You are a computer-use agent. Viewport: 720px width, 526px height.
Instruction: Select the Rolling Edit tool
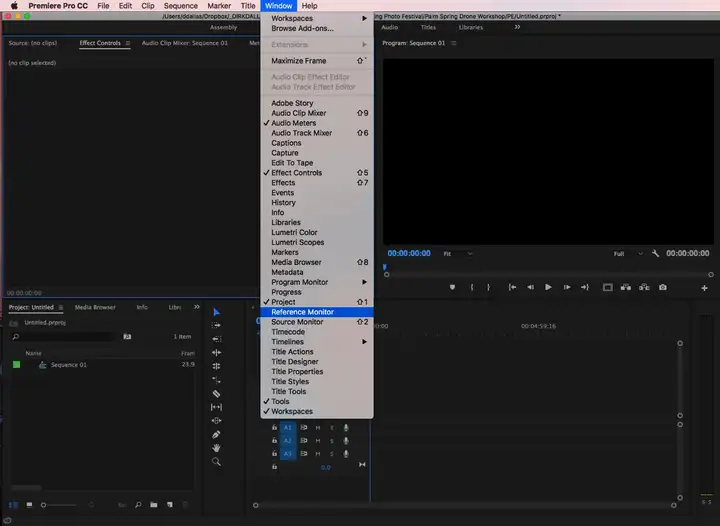point(216,366)
